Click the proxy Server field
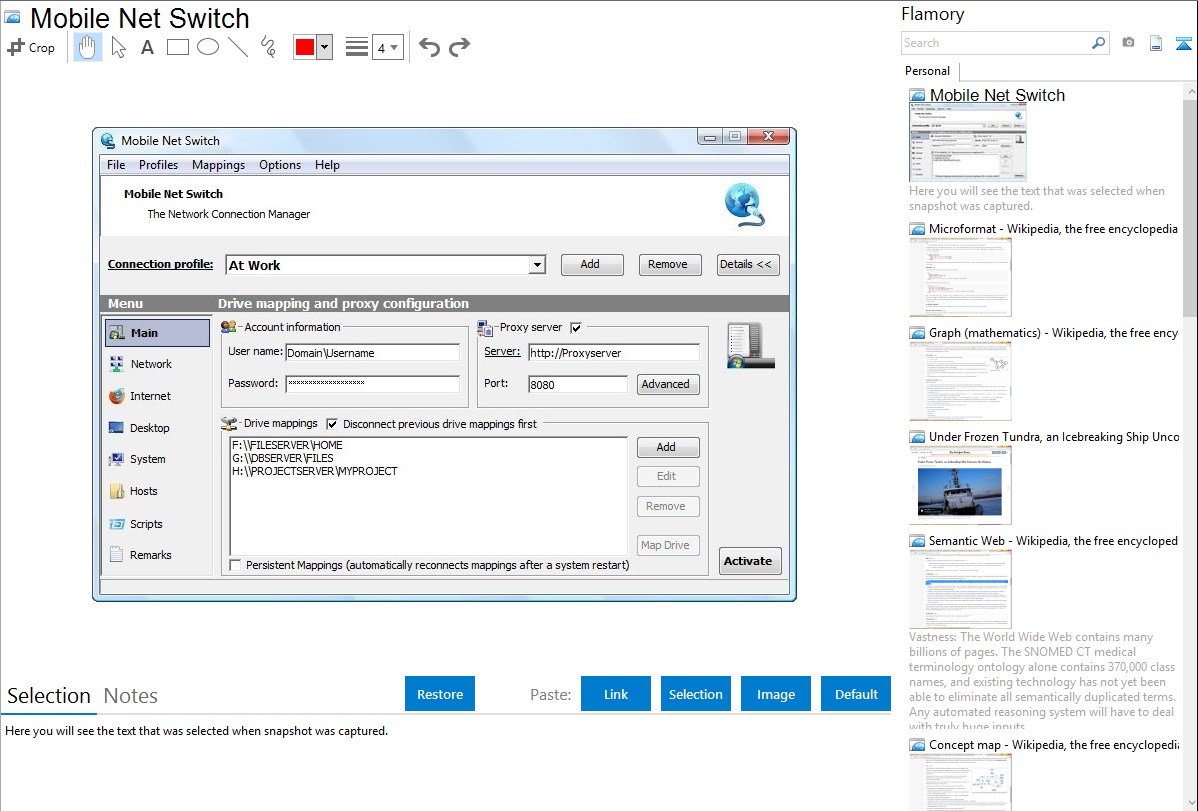 point(614,353)
